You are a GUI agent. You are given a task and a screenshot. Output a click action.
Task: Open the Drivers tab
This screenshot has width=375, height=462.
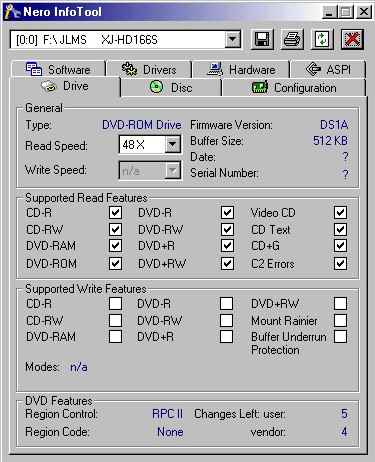[149, 69]
